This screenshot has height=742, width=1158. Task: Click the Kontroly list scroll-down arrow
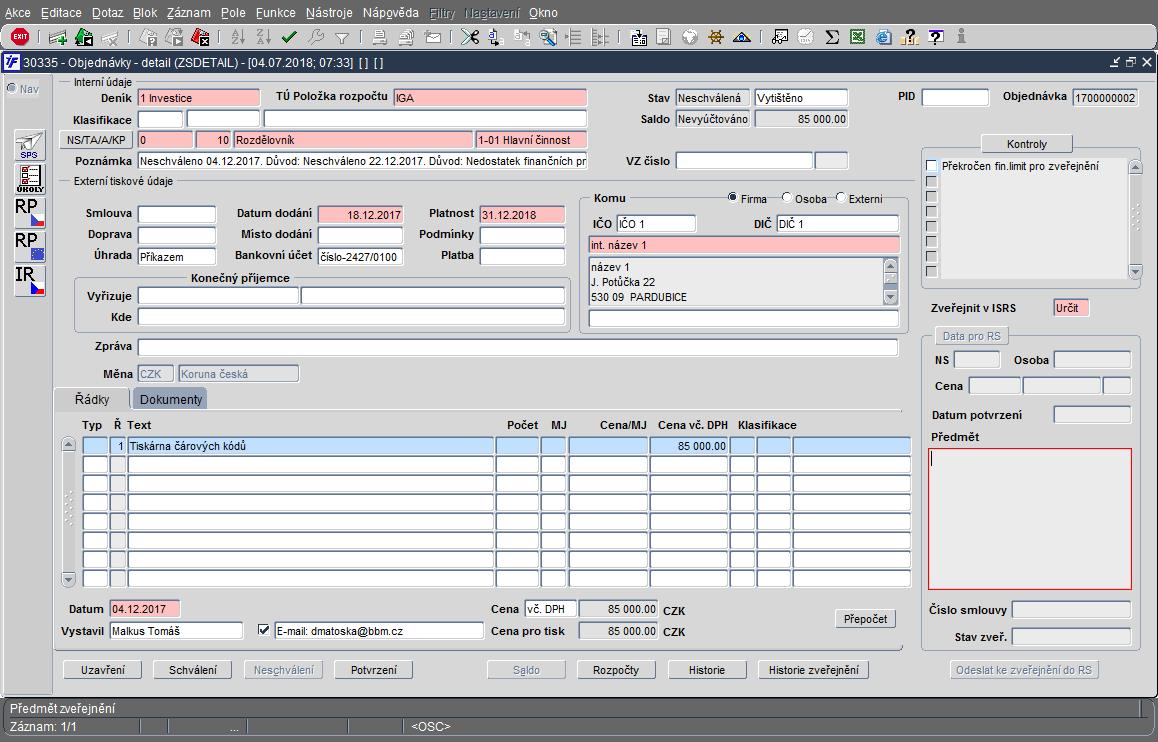coord(1136,272)
